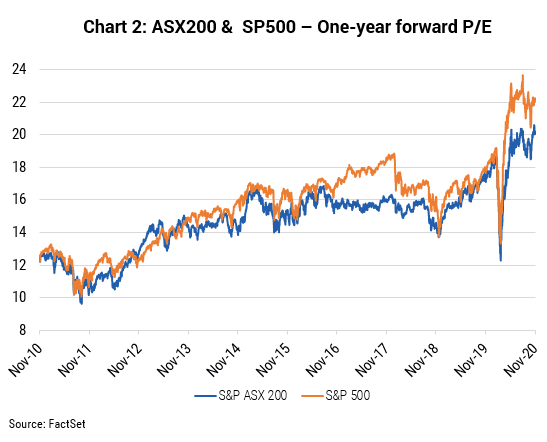547x442 pixels.
Task: Click the Source: FactSet text
Action: [47, 424]
